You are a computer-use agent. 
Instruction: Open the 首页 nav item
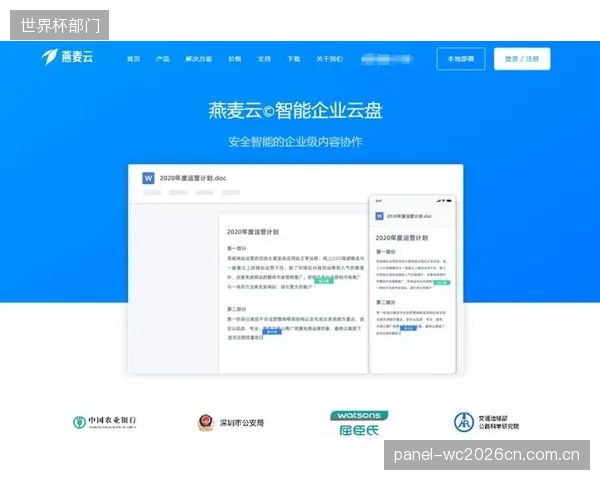point(133,59)
